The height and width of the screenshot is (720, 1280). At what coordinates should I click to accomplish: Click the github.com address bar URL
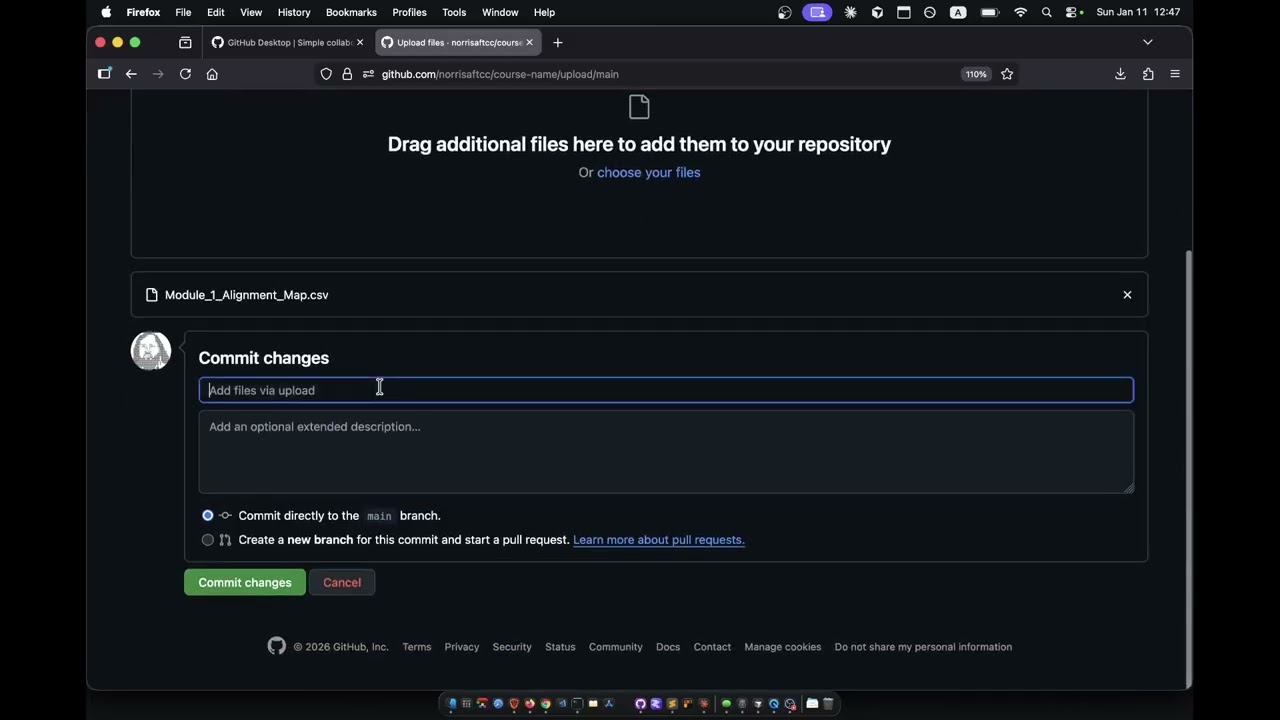point(500,74)
